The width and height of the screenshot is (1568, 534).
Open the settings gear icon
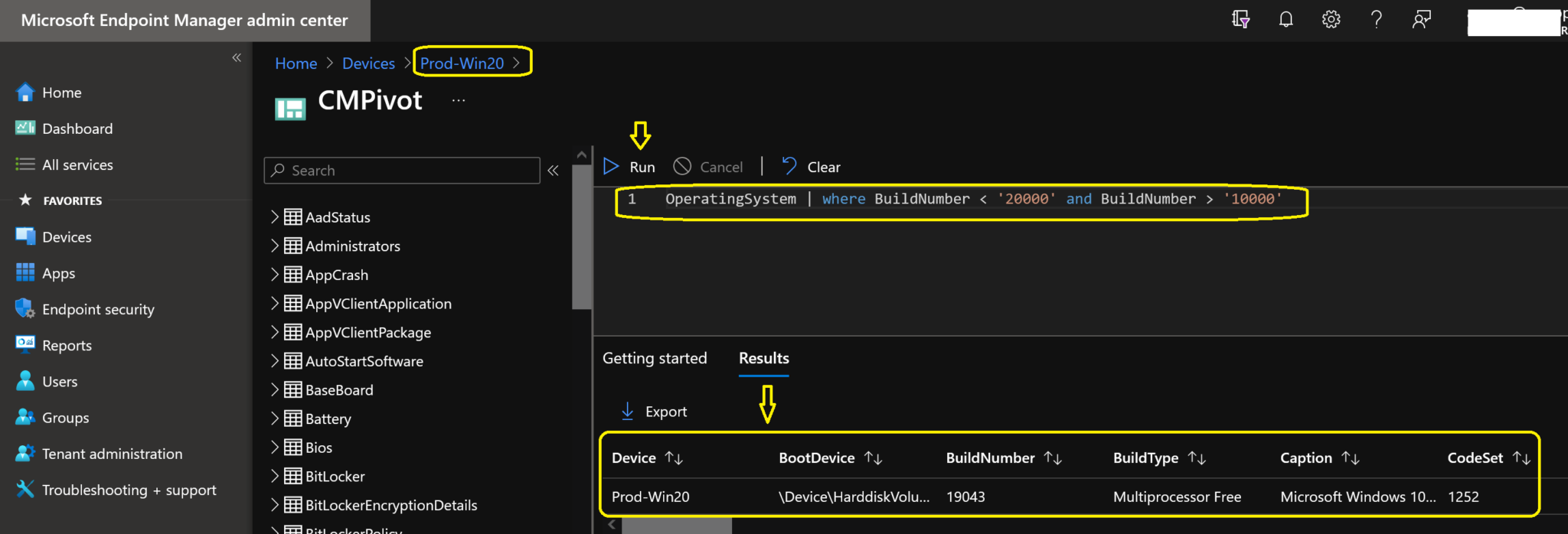pos(1331,20)
